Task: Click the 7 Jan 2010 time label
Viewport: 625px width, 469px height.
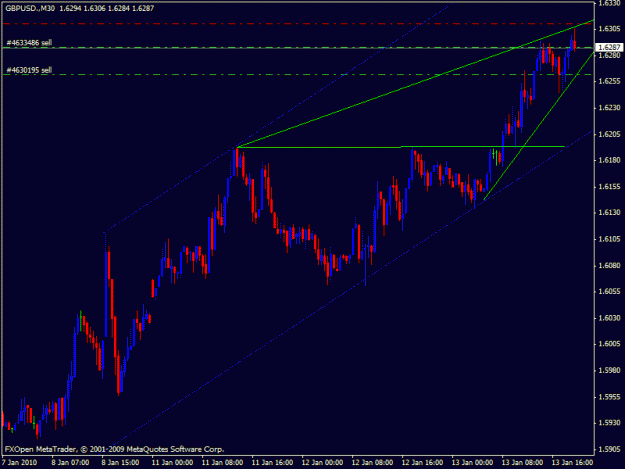Action: click(x=20, y=463)
